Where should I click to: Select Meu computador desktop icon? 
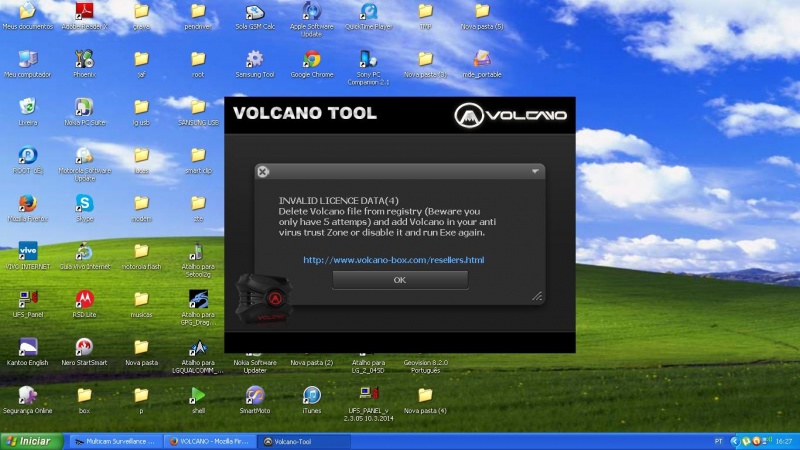click(x=28, y=64)
